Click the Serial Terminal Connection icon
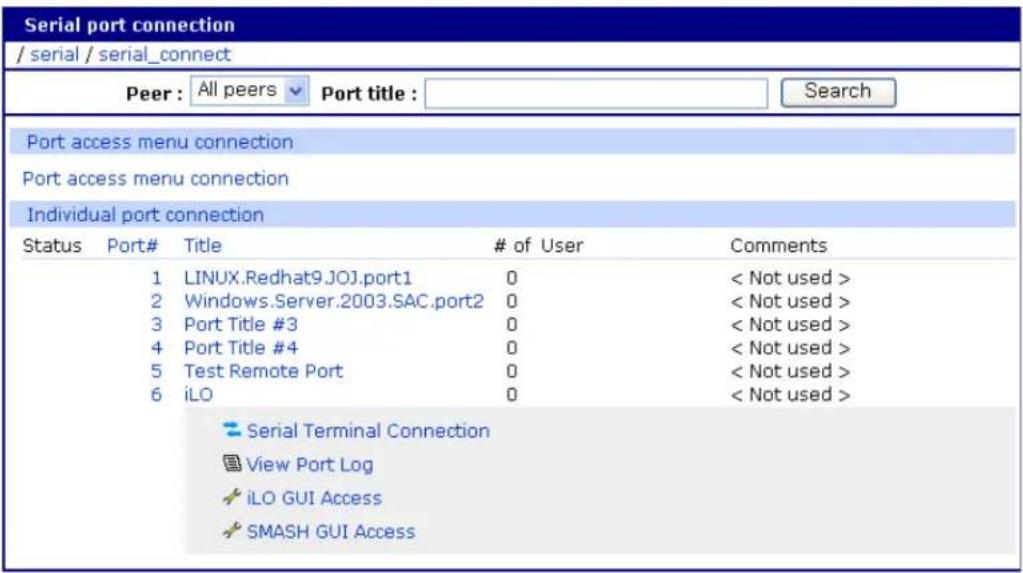This screenshot has width=1023, height=573. [x=231, y=429]
